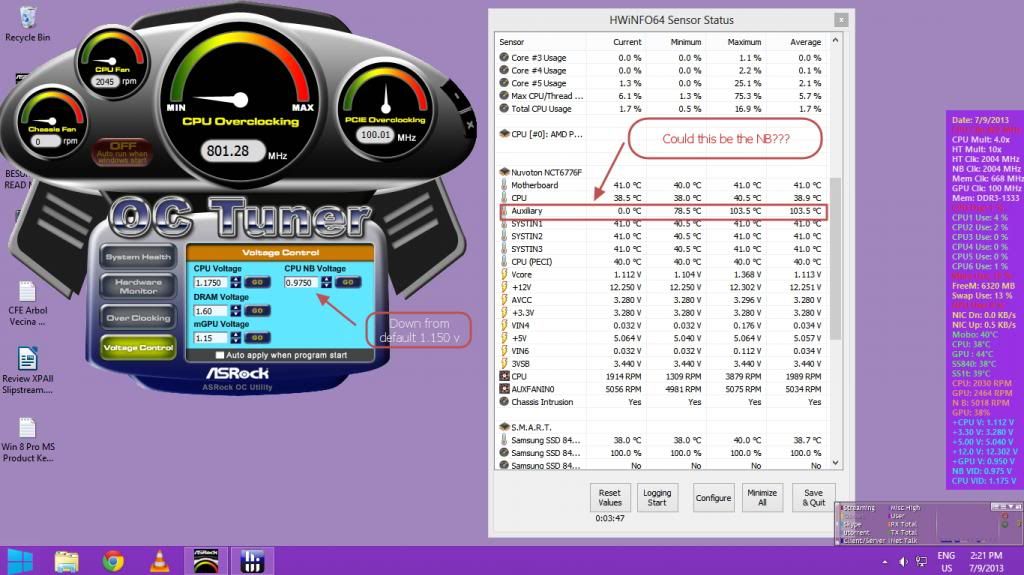Select ASRock OC Tuner taskbar icon
Screen dimensions: 1024x575
pyautogui.click(x=206, y=560)
